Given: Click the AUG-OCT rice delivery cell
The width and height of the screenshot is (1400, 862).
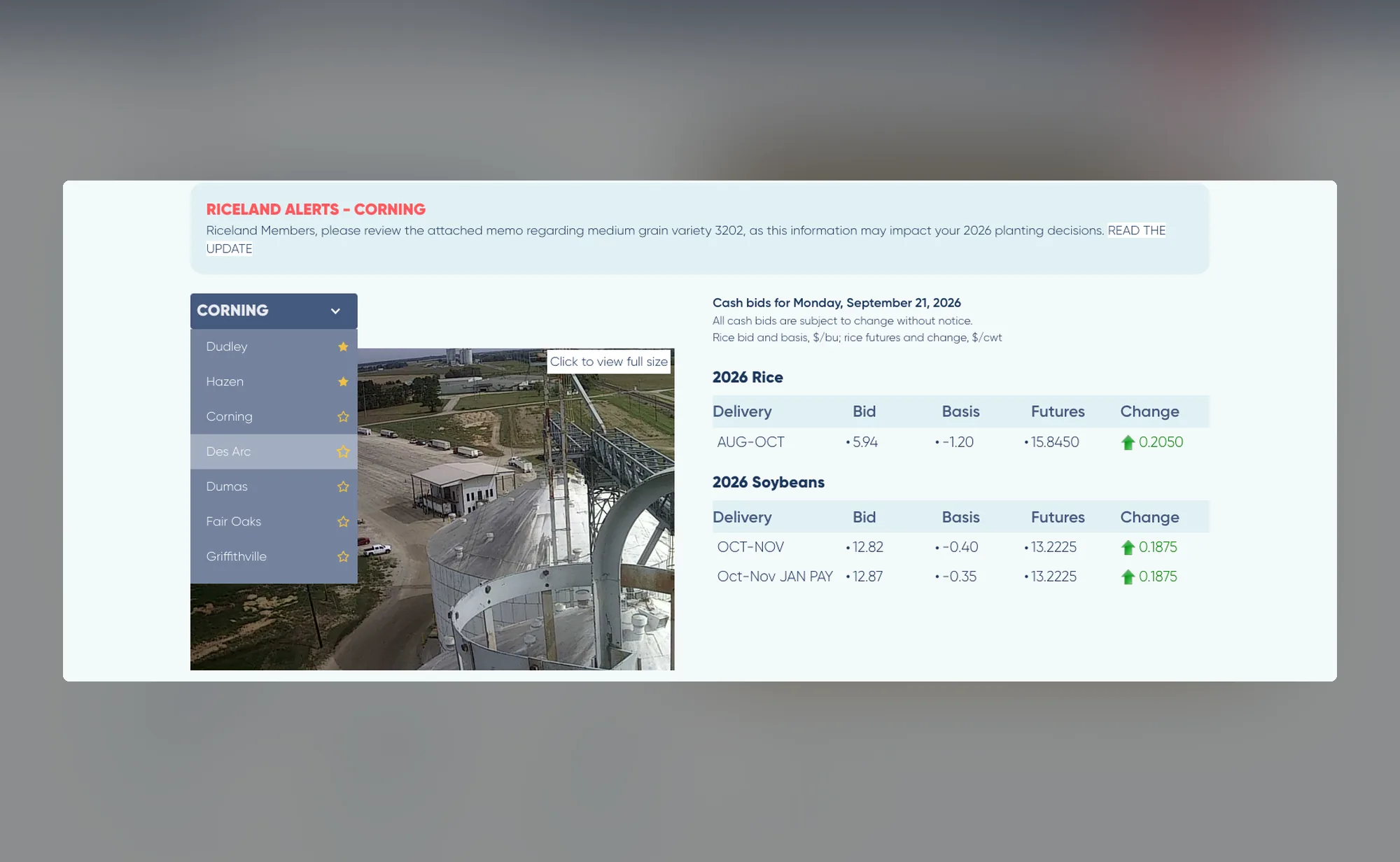Looking at the screenshot, I should click(x=750, y=442).
